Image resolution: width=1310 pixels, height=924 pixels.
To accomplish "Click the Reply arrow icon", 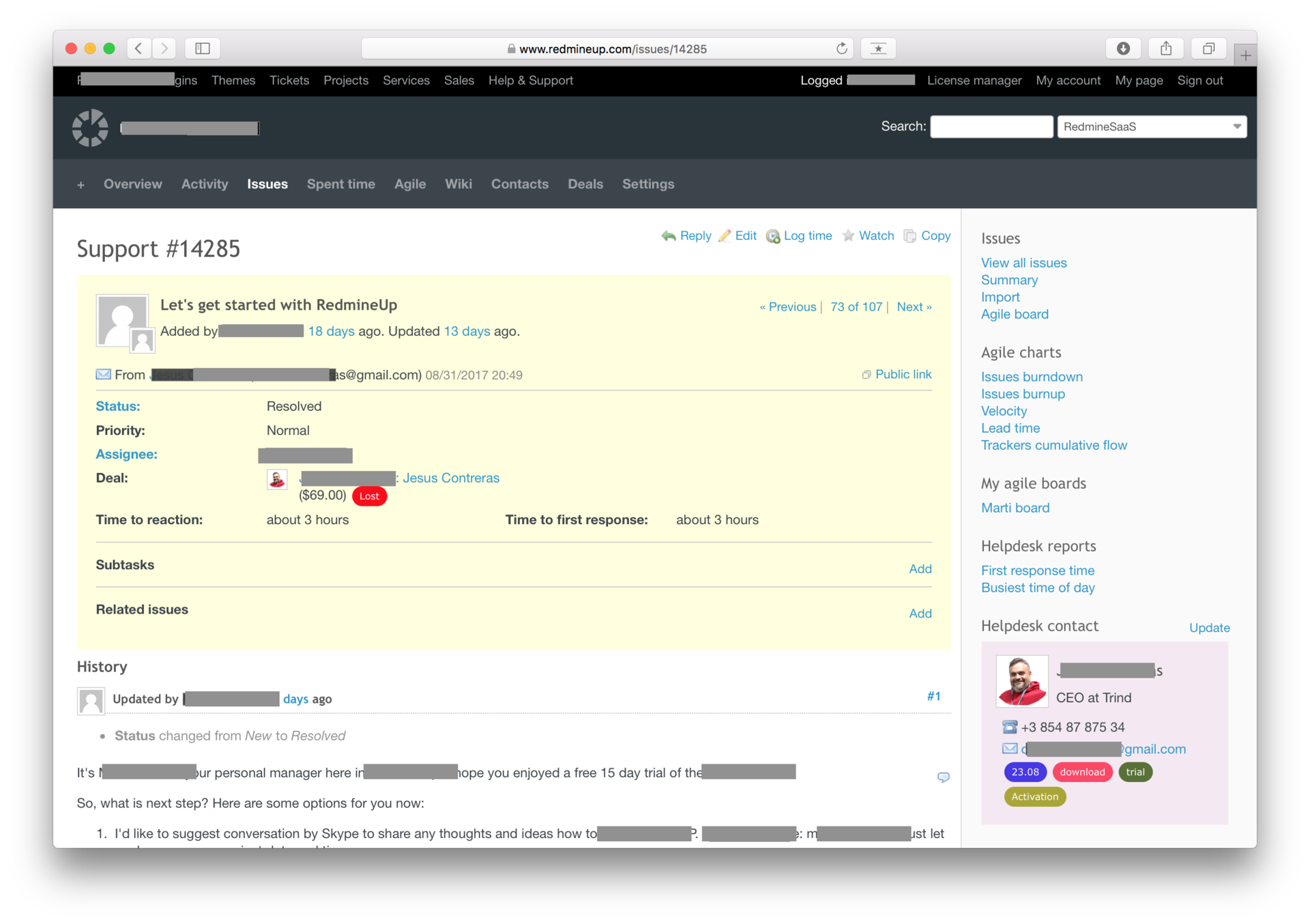I will (668, 236).
